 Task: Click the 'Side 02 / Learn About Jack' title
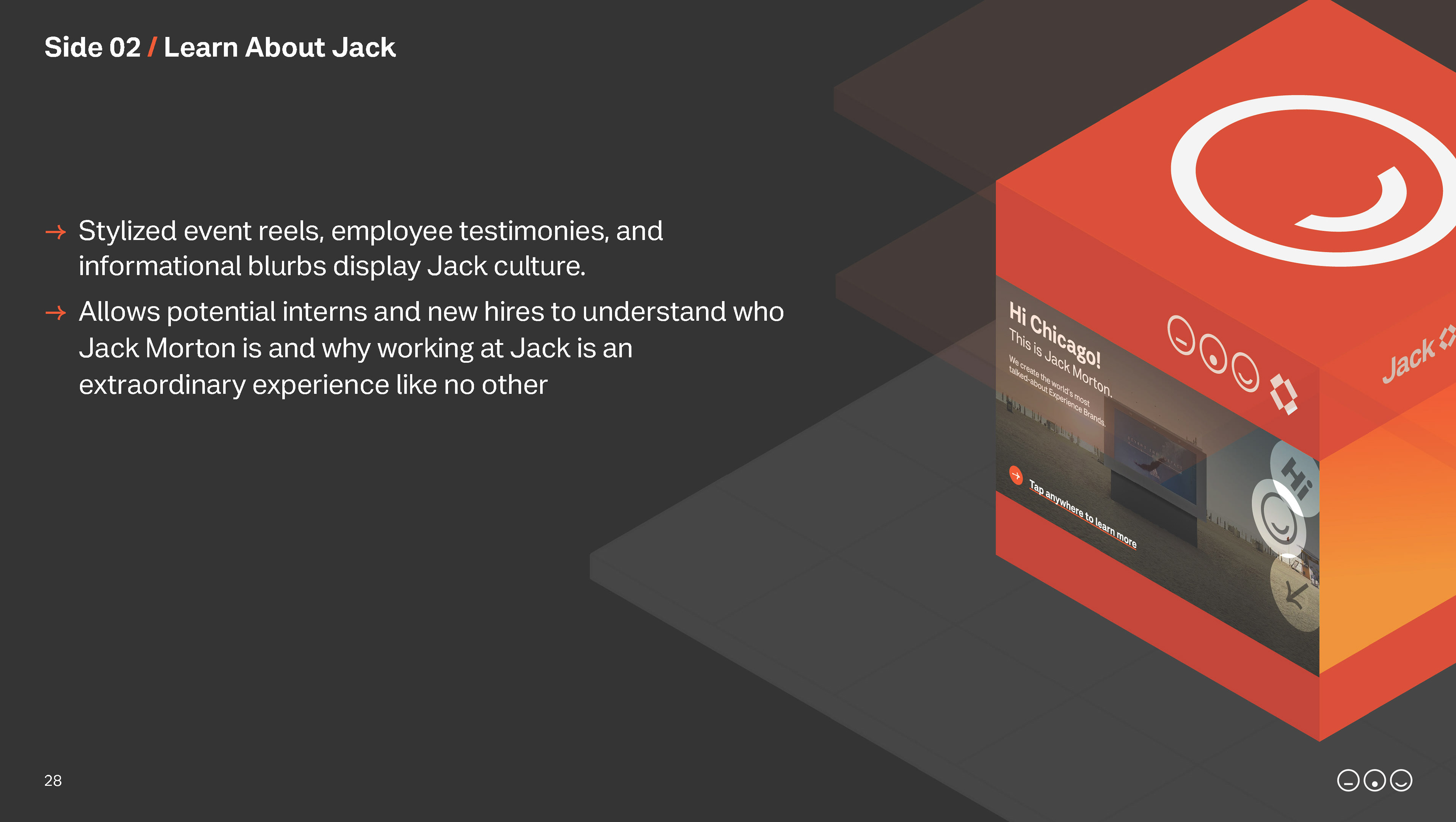220,47
